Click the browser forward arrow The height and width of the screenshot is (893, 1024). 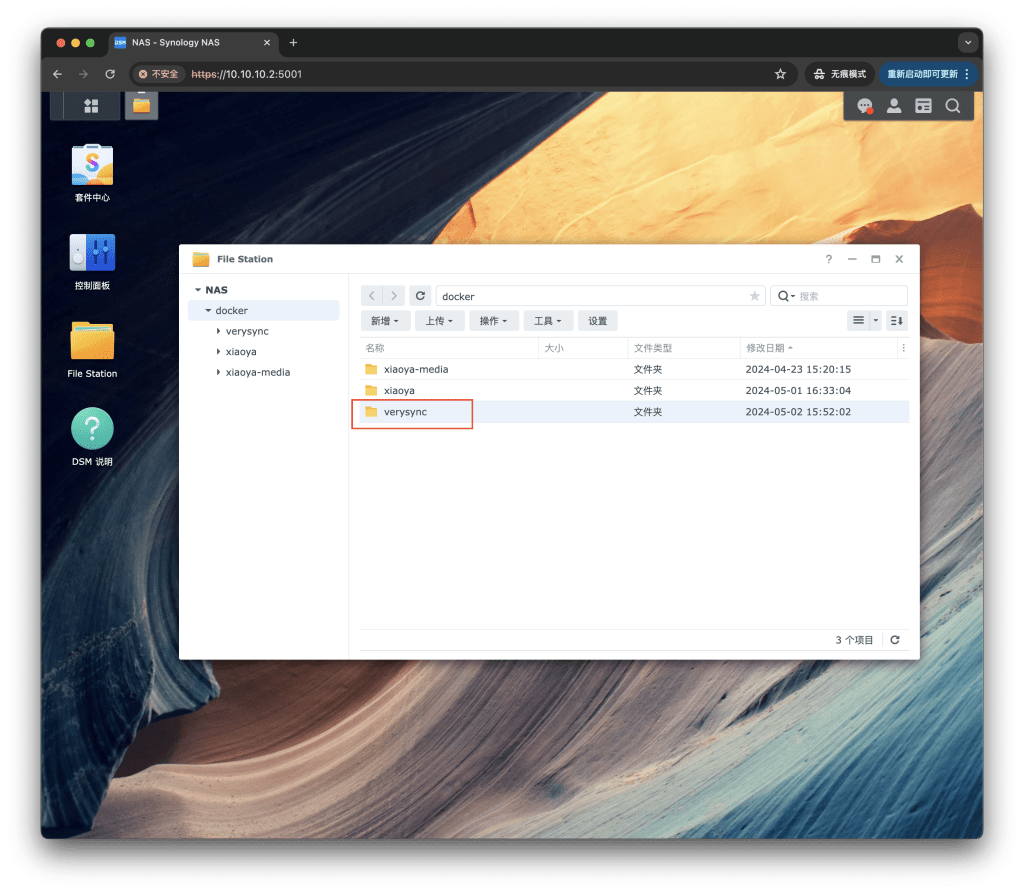(x=83, y=74)
